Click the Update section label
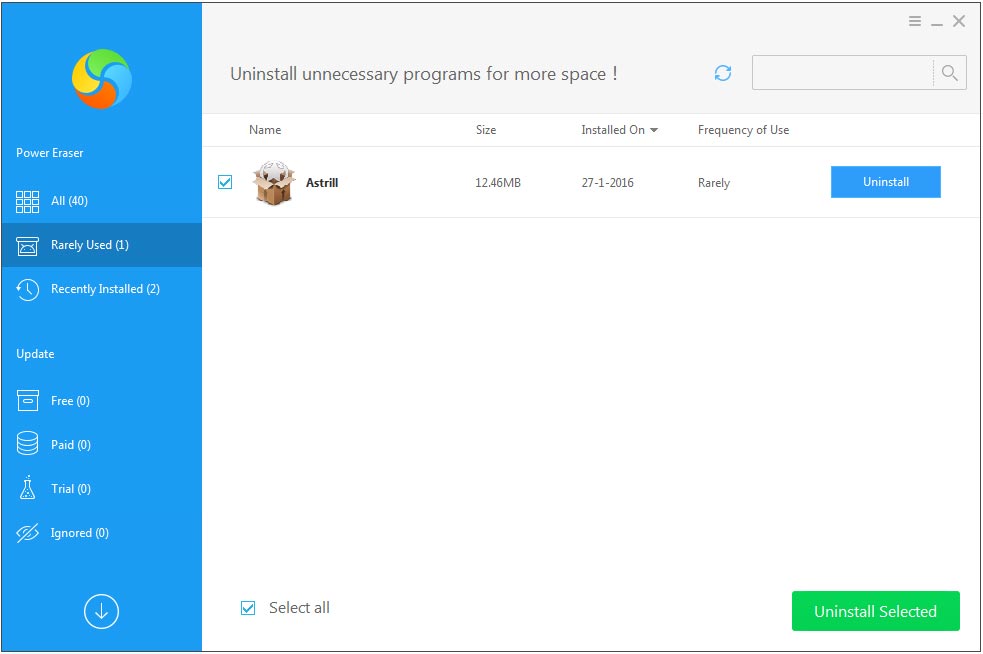Viewport: 983px width, 654px height. (35, 354)
